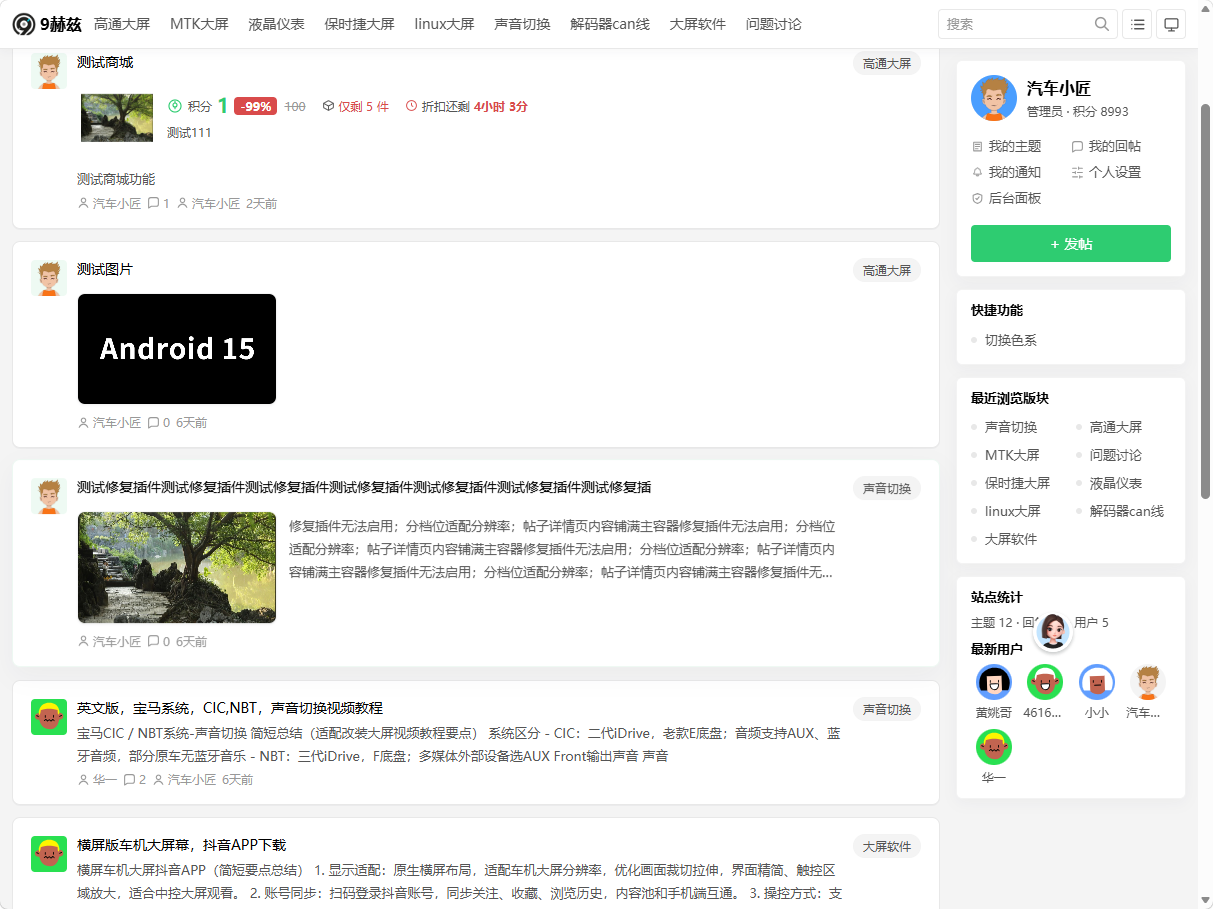
Task: Open 我的回帖 link
Action: [1106, 146]
